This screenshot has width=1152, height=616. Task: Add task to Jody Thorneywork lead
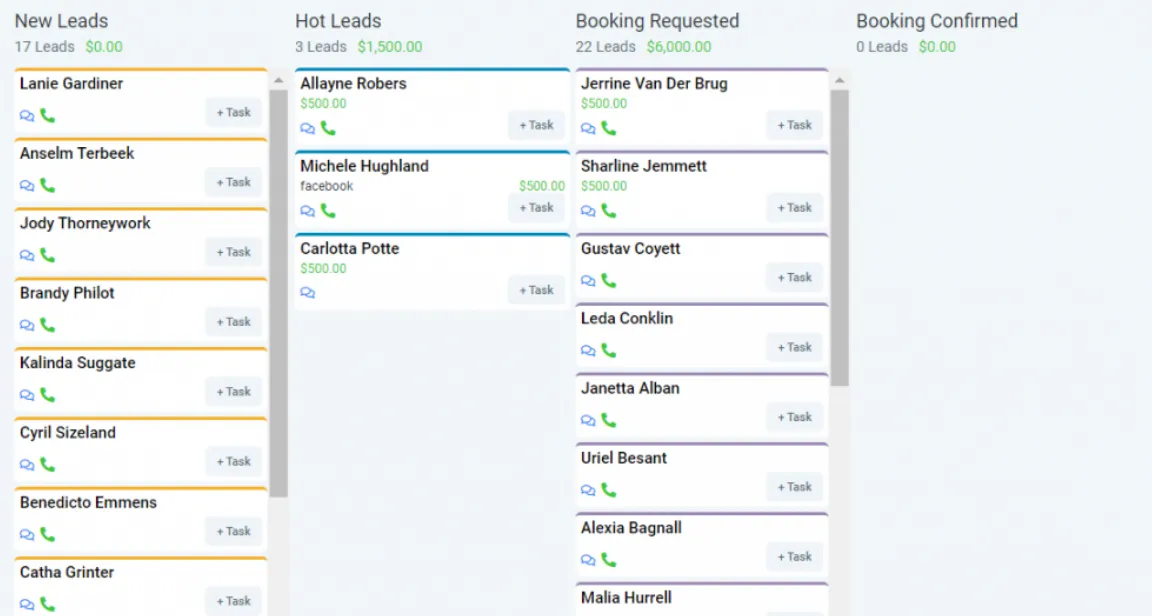(x=234, y=252)
